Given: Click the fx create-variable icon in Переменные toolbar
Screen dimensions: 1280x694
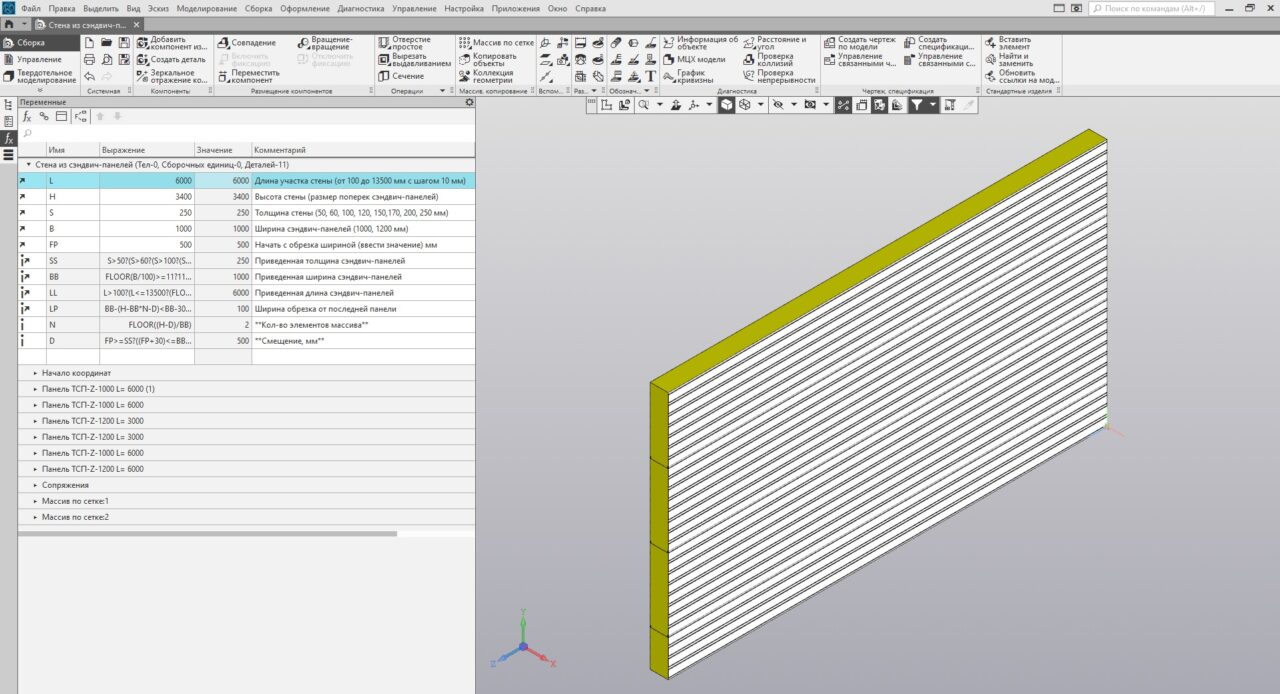Looking at the screenshot, I should (x=27, y=116).
